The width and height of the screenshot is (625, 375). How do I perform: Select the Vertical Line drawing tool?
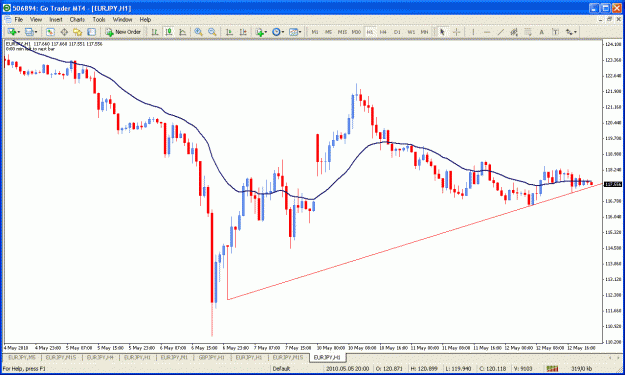coord(473,32)
